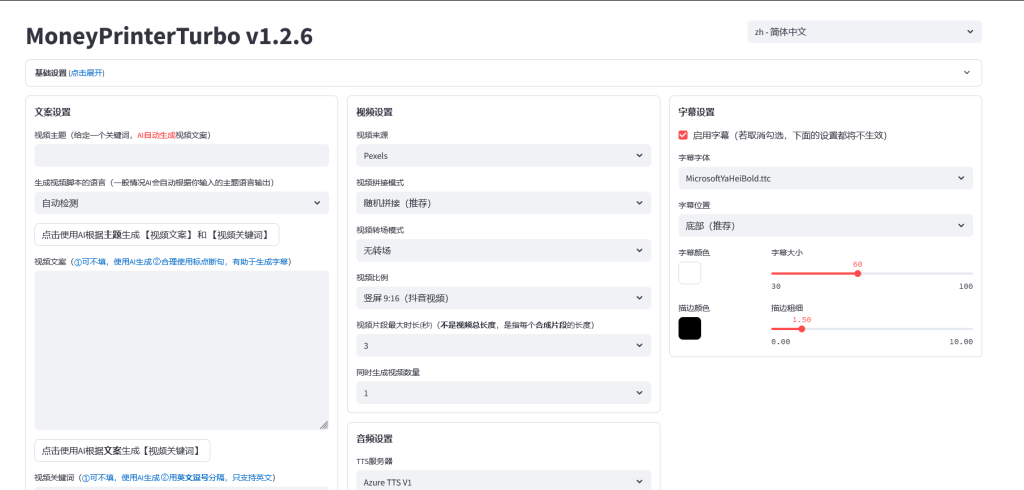
Task: Open the 视频转场模式 dropdown
Action: pyautogui.click(x=503, y=250)
